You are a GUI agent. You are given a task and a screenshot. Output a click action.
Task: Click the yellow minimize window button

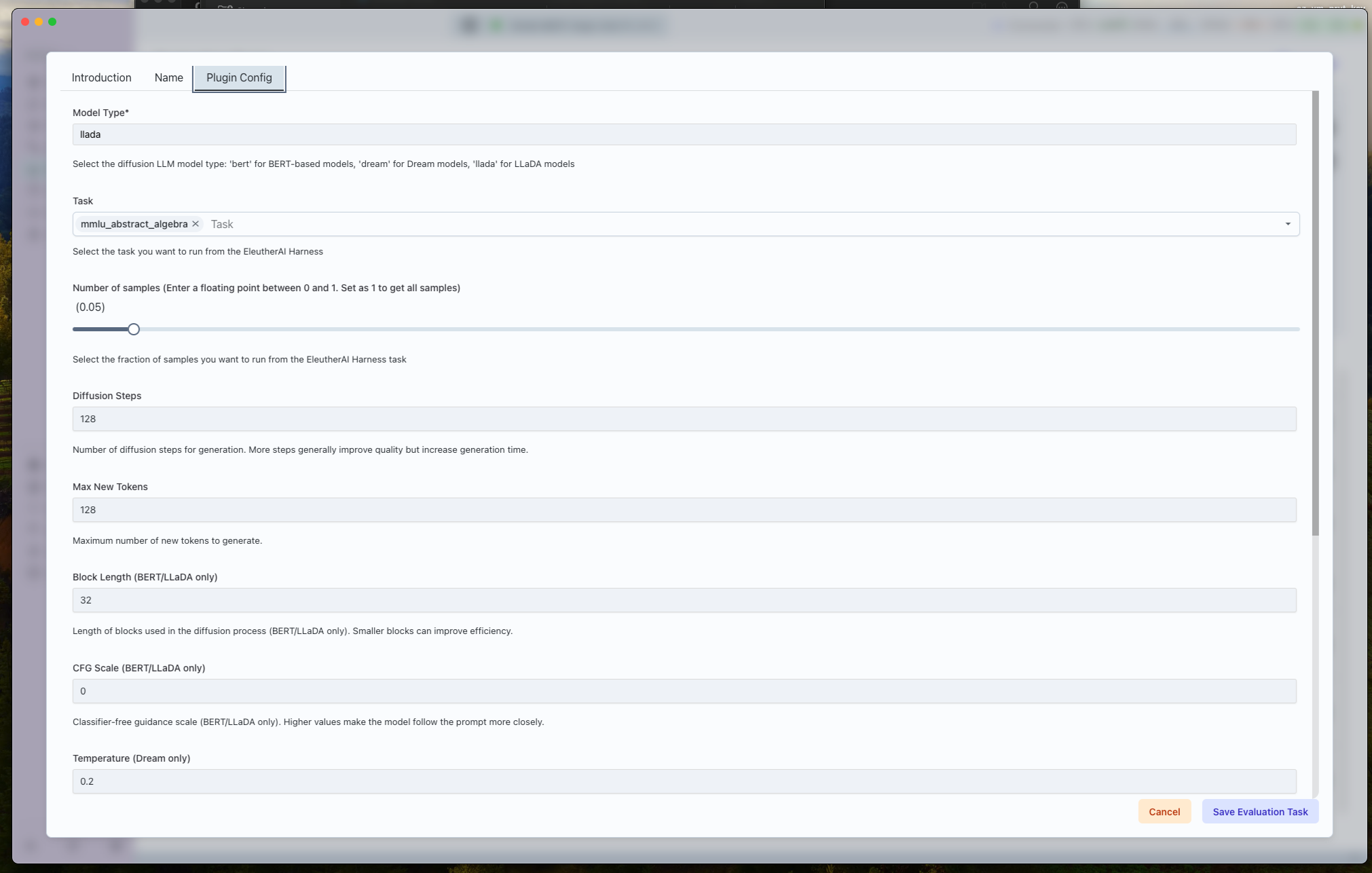coord(39,22)
